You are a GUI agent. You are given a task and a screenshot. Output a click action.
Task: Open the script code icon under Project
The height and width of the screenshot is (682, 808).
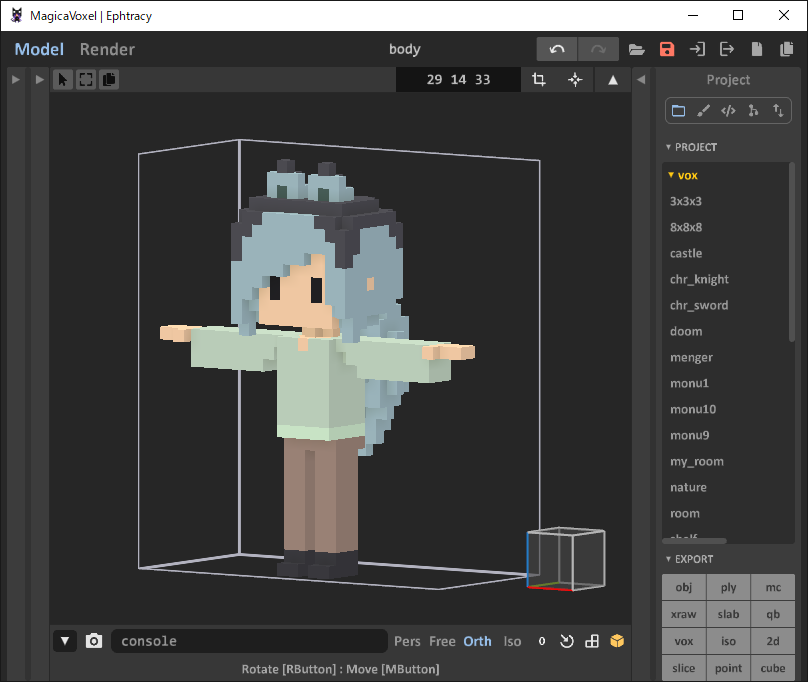click(728, 111)
